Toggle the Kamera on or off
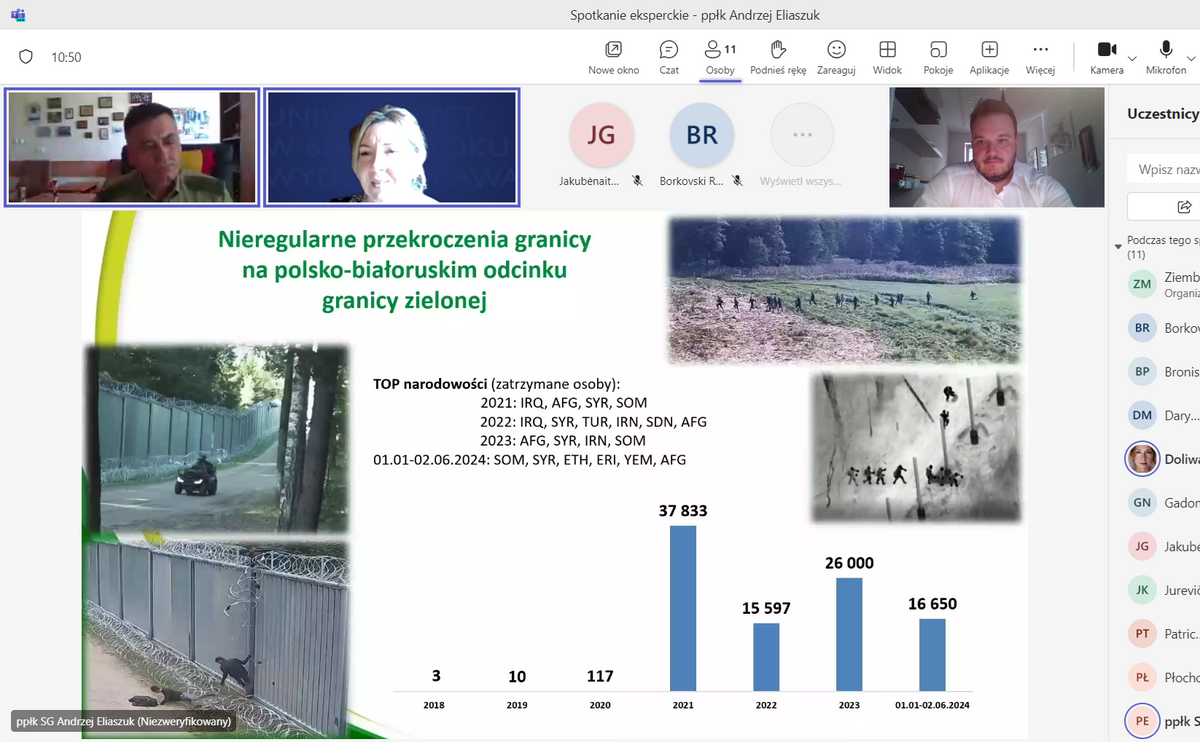The width and height of the screenshot is (1200, 742). coord(1106,57)
